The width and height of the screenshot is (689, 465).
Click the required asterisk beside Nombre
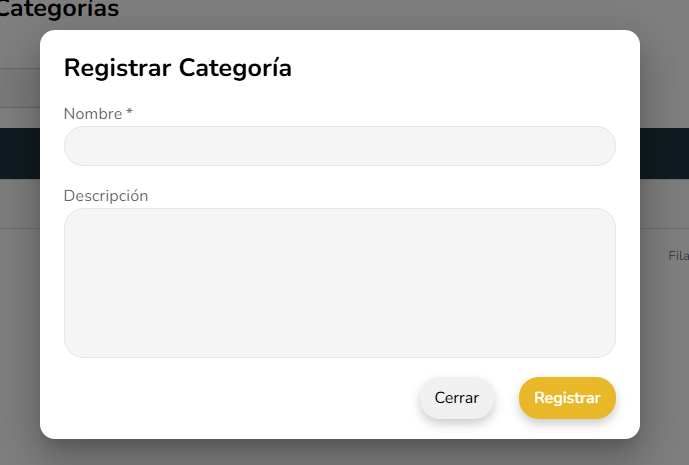(130, 113)
